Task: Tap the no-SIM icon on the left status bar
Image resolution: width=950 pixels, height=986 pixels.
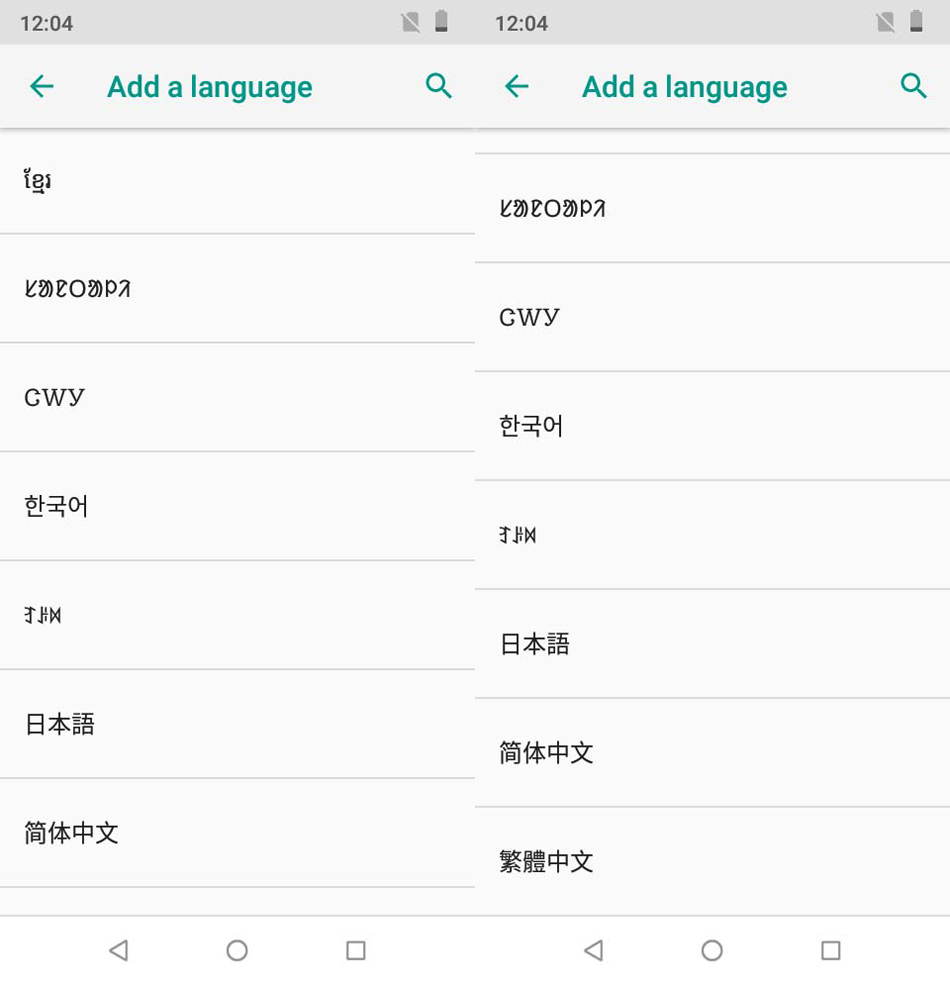Action: click(x=411, y=23)
